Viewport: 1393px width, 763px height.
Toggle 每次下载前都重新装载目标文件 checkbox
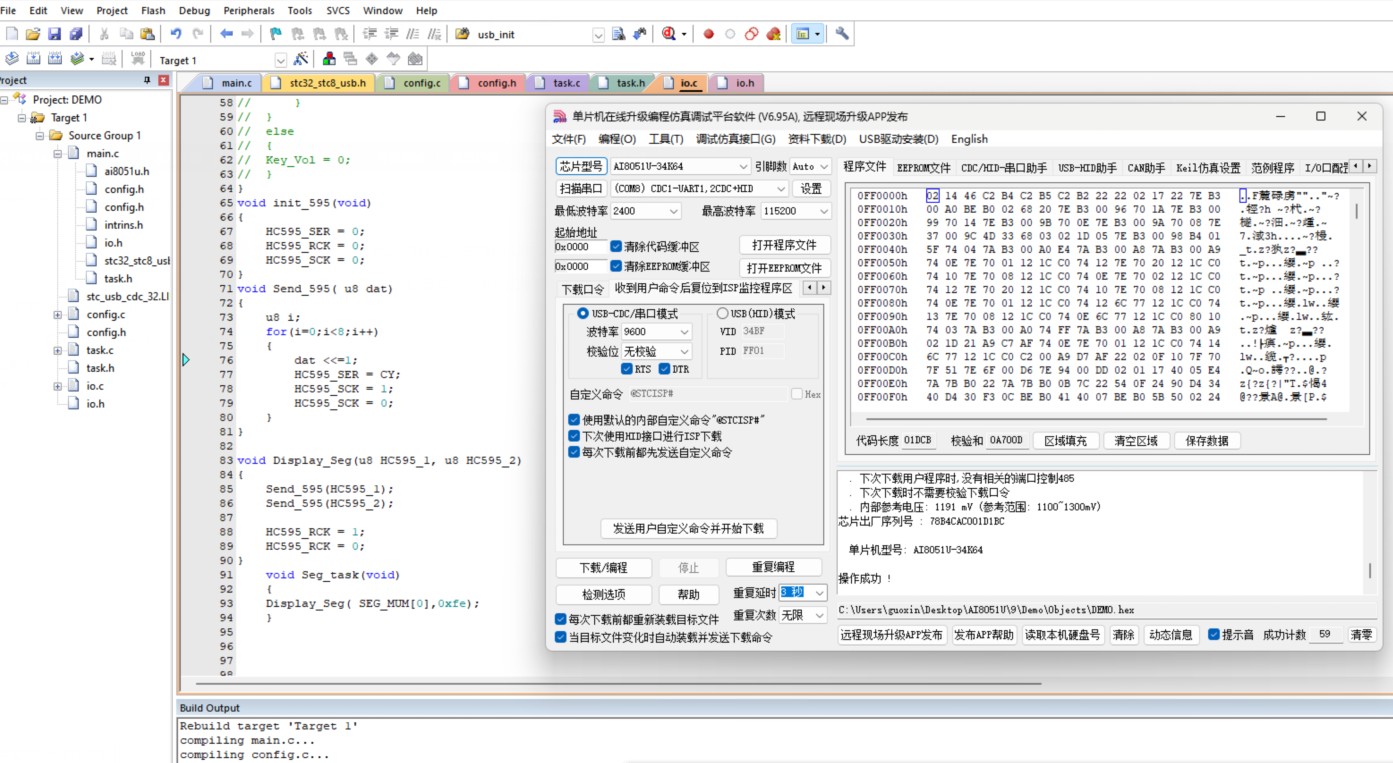click(x=560, y=619)
